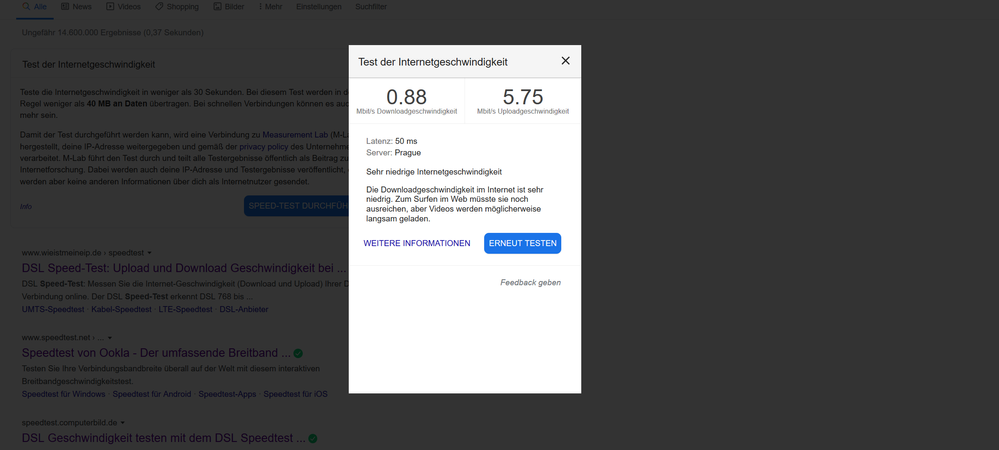Click green check badge beside Ookla result
This screenshot has height=450, width=999.
298,353
